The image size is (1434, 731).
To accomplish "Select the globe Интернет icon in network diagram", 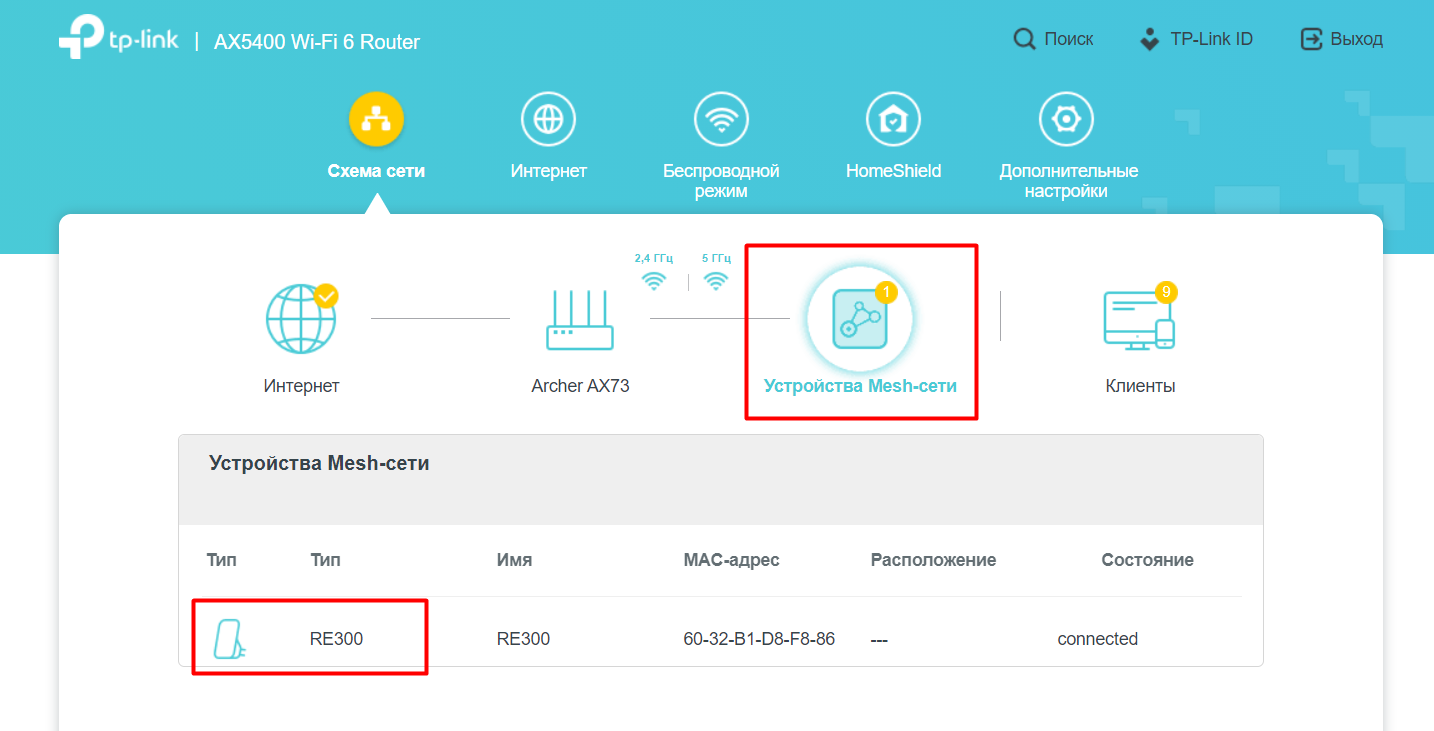I will pyautogui.click(x=301, y=319).
